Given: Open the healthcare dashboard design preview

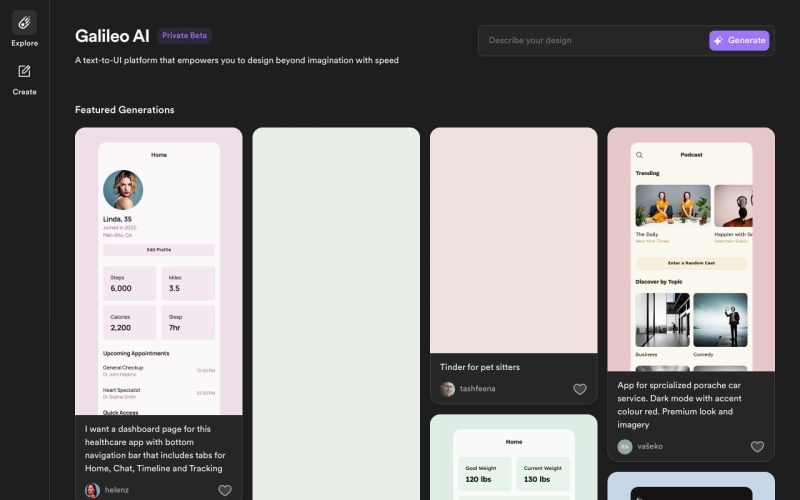Looking at the screenshot, I should click(159, 271).
